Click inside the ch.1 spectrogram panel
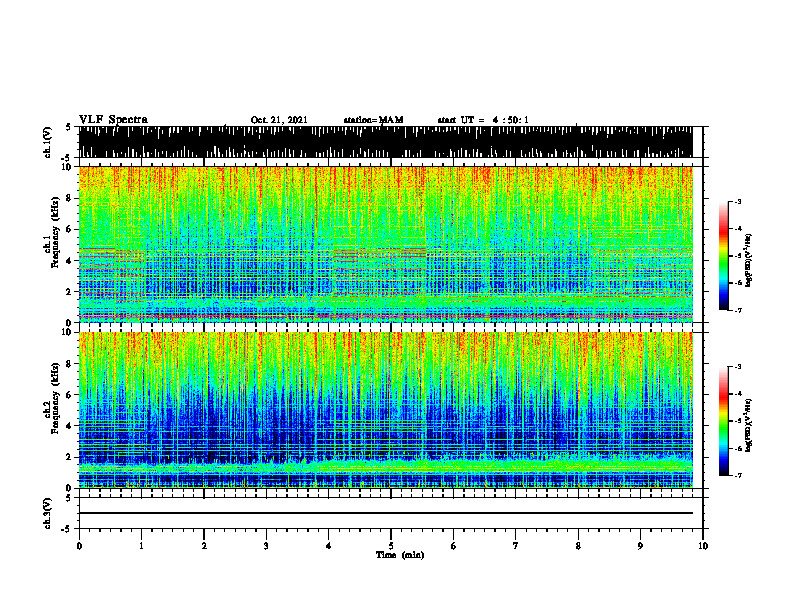The width and height of the screenshot is (792, 612). (x=385, y=244)
